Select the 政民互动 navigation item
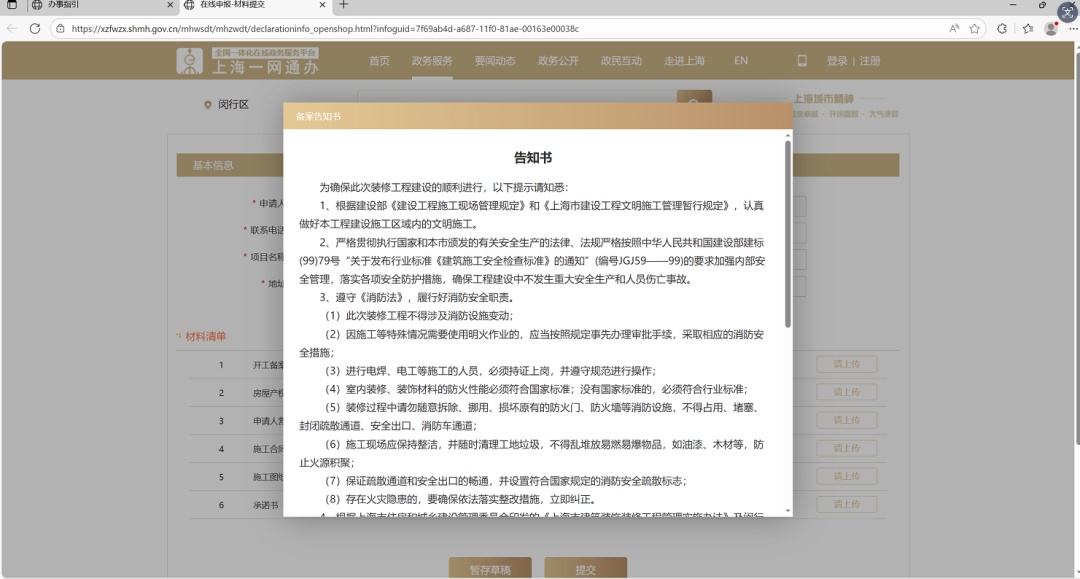The height and width of the screenshot is (579, 1080). [x=621, y=61]
